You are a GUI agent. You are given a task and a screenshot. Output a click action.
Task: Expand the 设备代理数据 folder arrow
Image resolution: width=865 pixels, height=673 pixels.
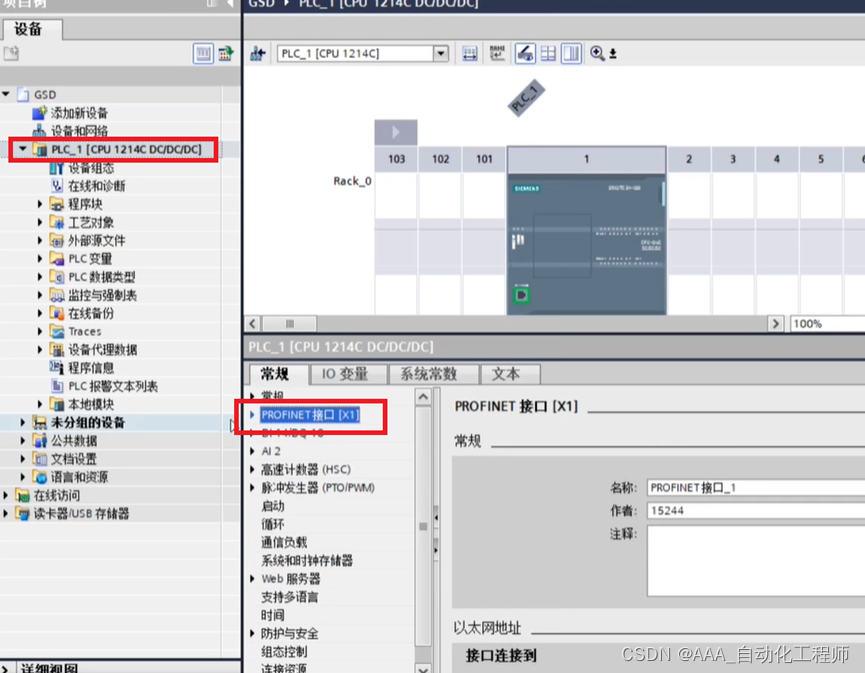tap(40, 350)
